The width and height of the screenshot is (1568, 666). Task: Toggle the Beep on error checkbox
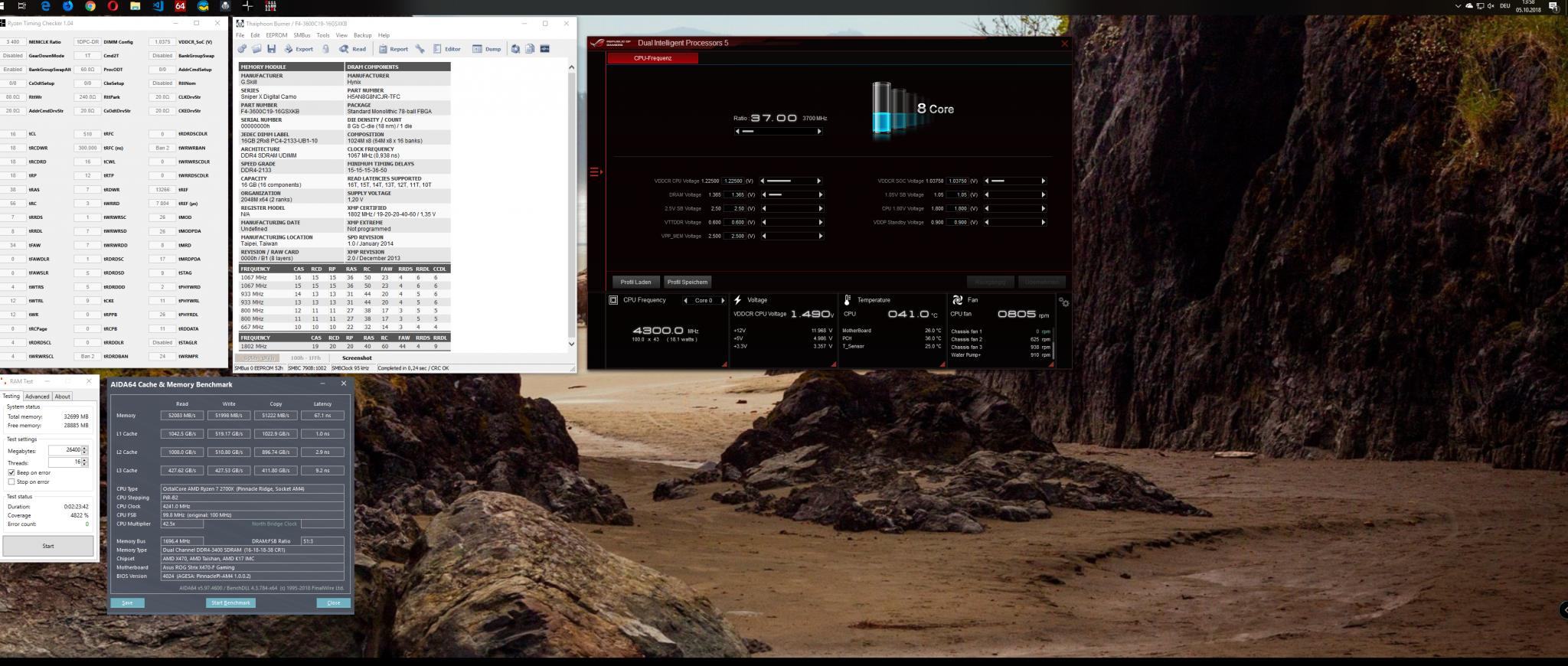point(11,472)
